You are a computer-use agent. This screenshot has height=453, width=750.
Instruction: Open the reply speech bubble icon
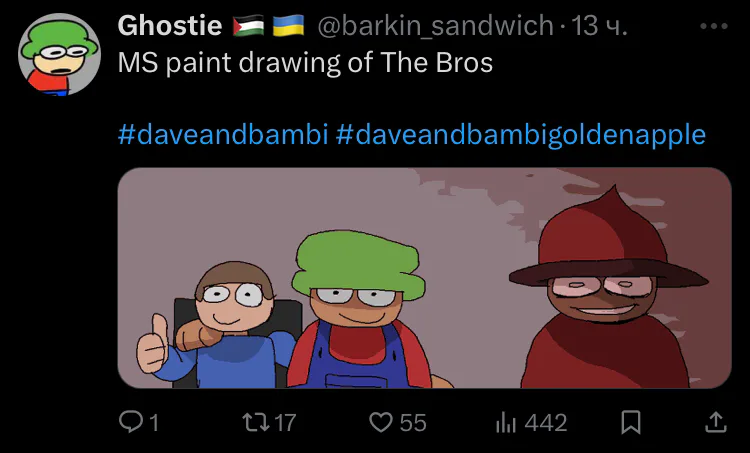tap(129, 422)
